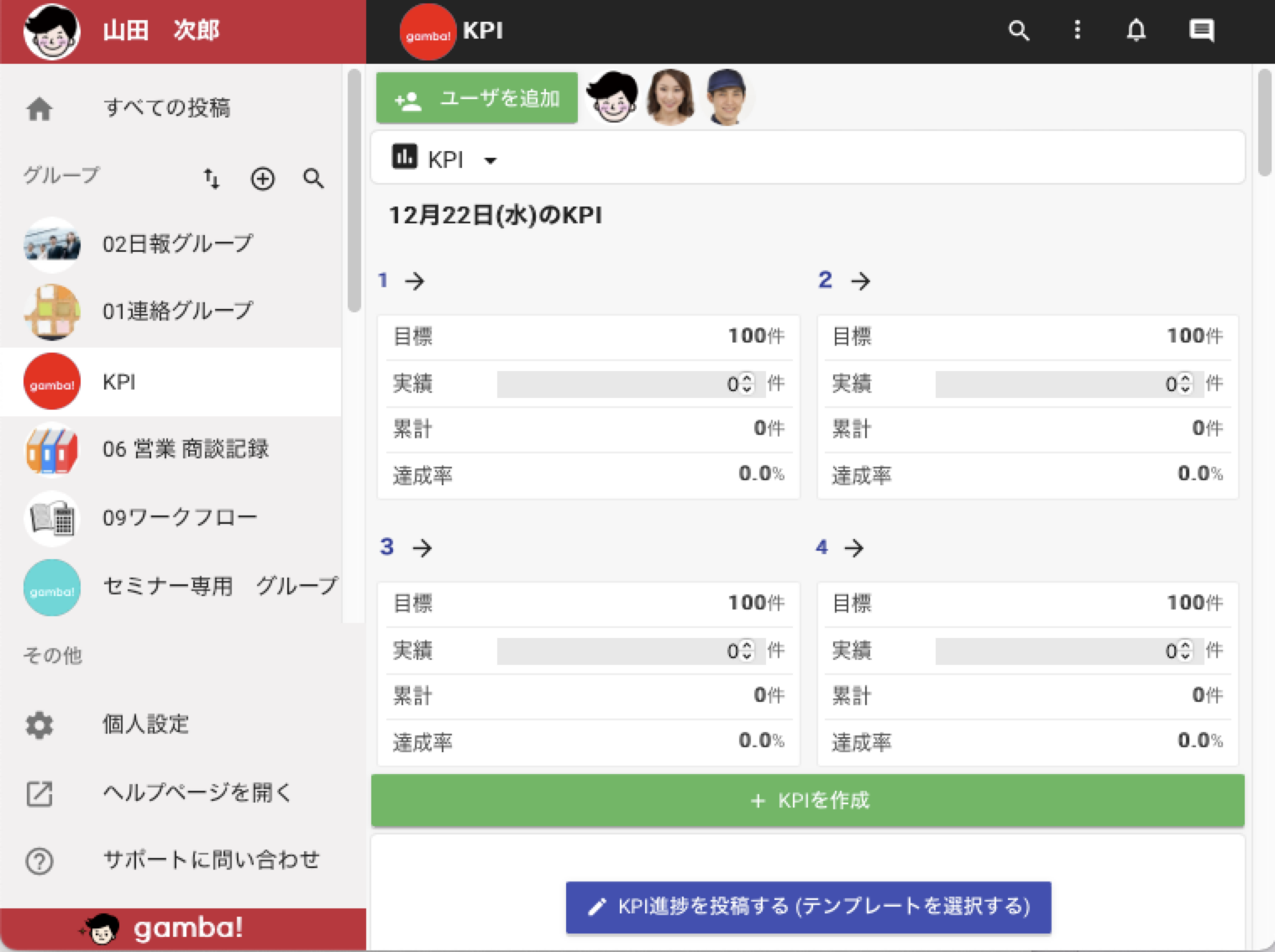Select 09ワークフロー group

(171, 519)
